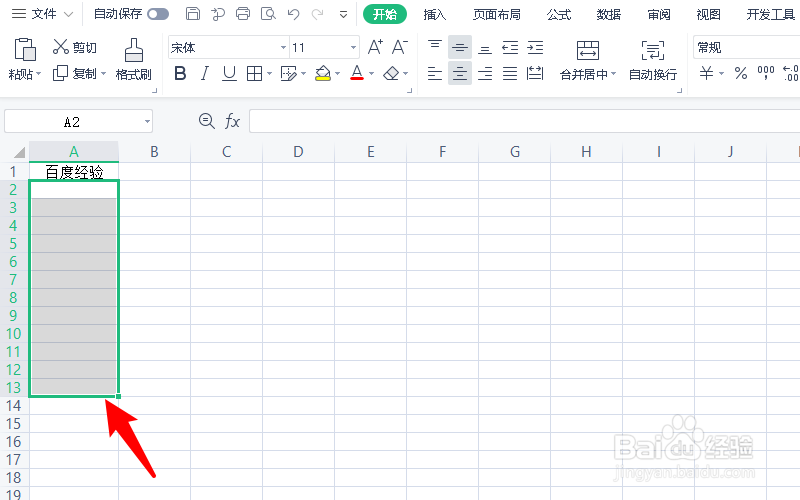Click the 合并居中 merge icon
800x500 pixels.
coord(587,51)
